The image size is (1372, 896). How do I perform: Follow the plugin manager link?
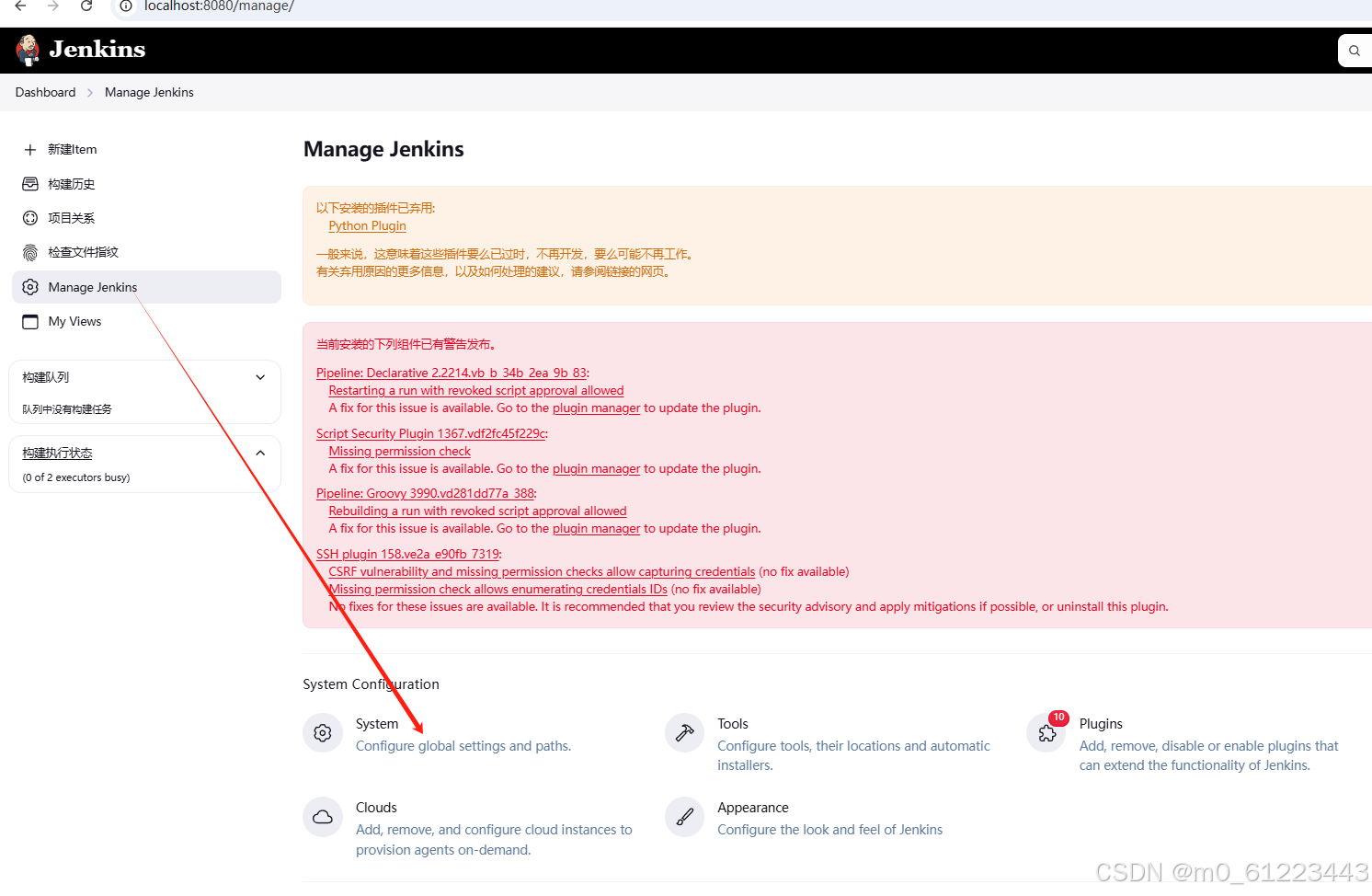click(596, 408)
